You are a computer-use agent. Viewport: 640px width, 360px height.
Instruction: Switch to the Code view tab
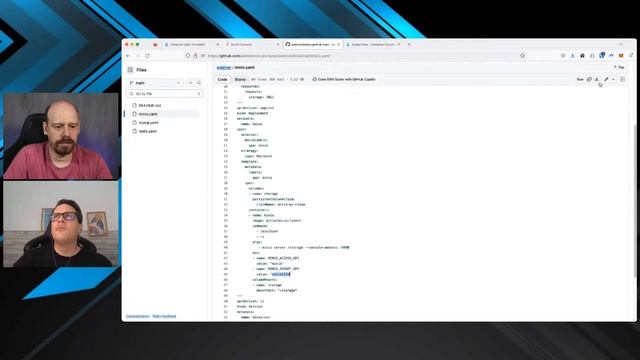(222, 80)
